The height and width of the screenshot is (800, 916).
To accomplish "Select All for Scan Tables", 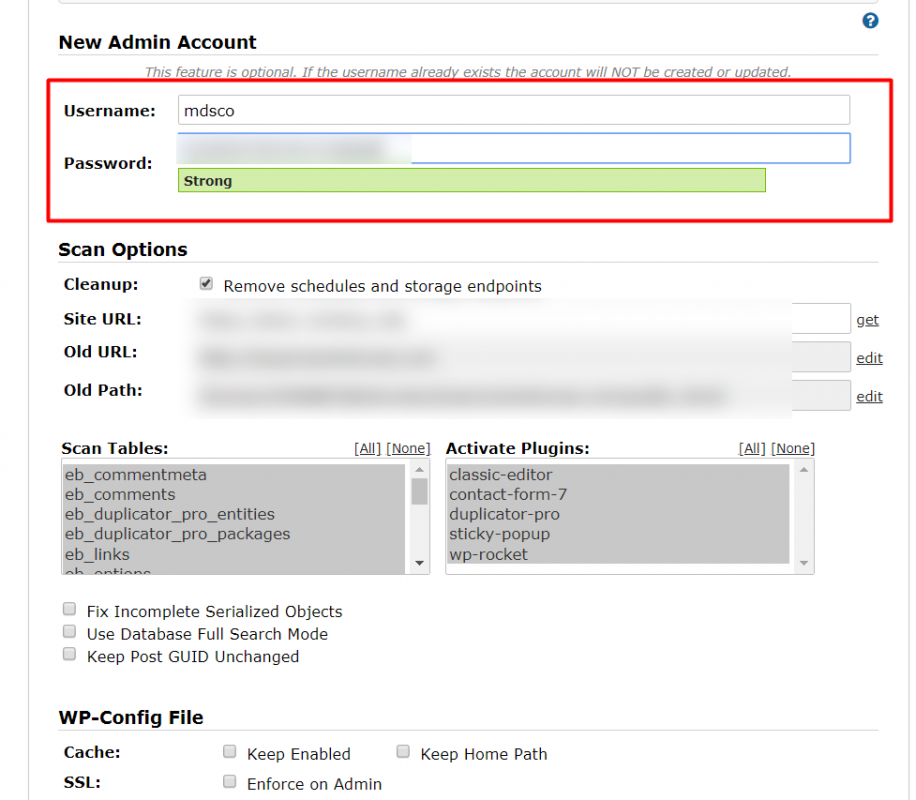I will pyautogui.click(x=367, y=448).
